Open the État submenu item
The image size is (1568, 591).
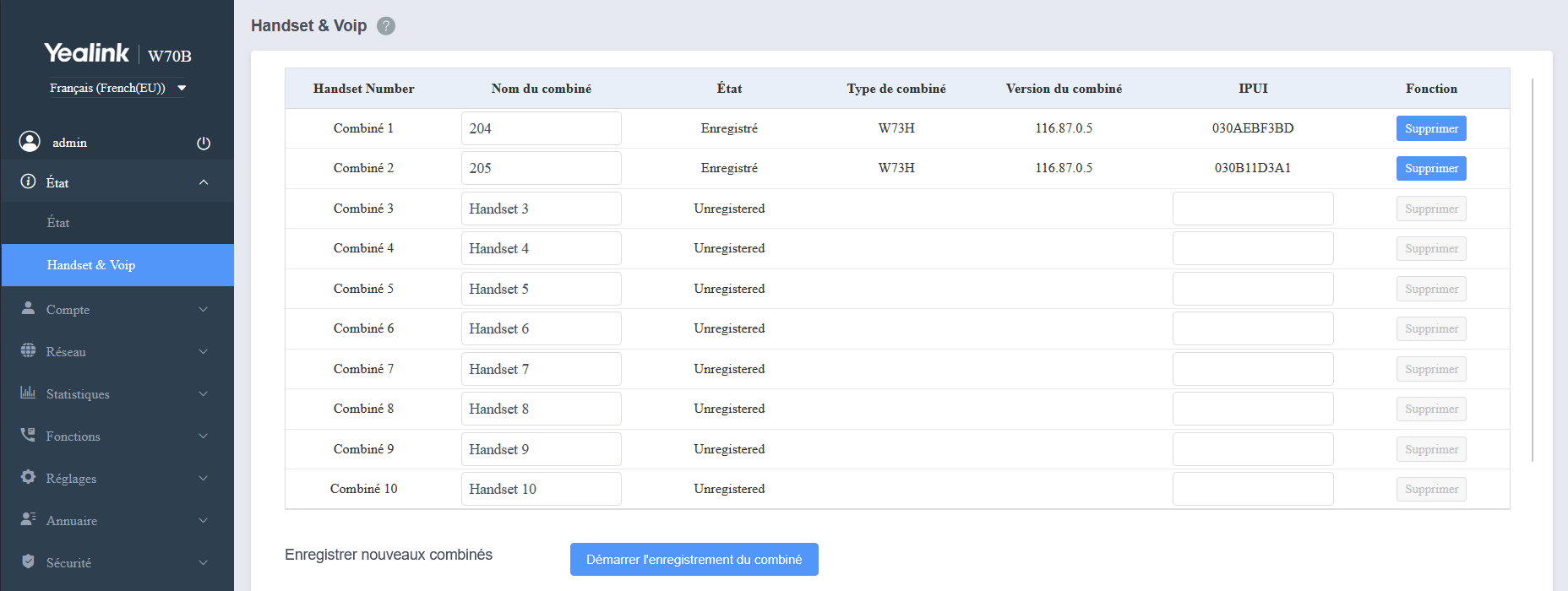(x=58, y=223)
